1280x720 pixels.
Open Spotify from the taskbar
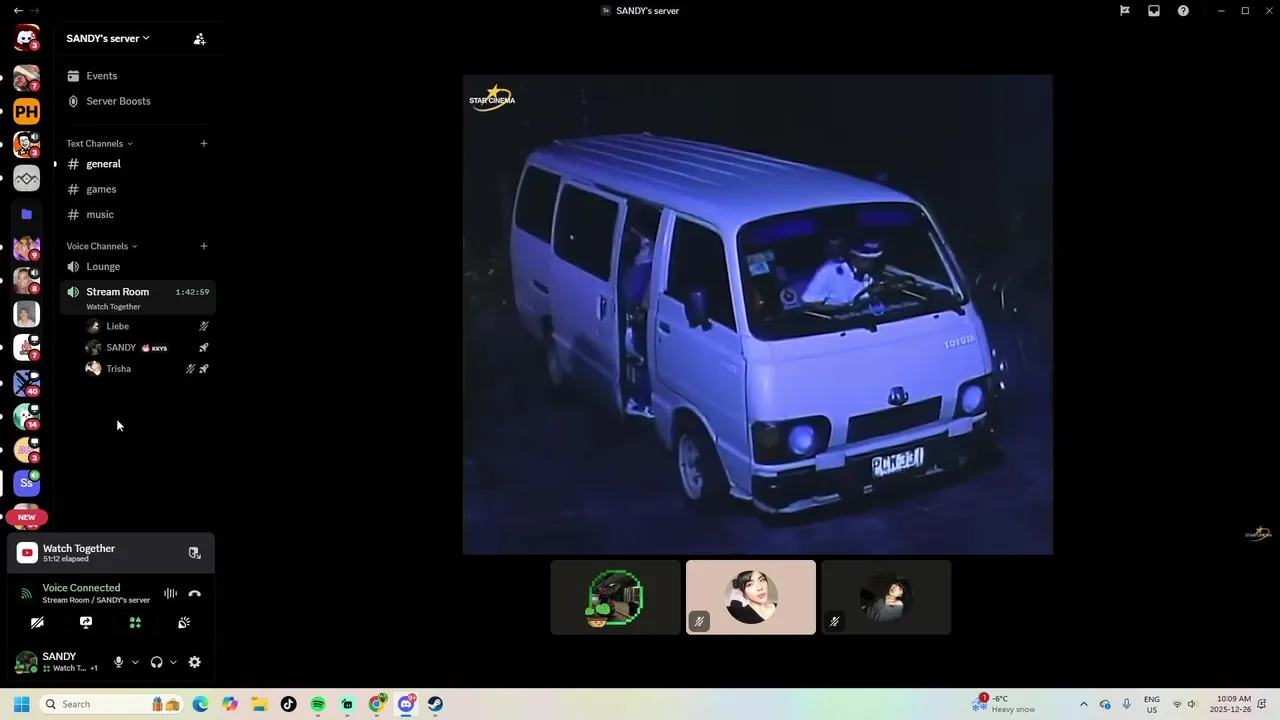point(318,704)
